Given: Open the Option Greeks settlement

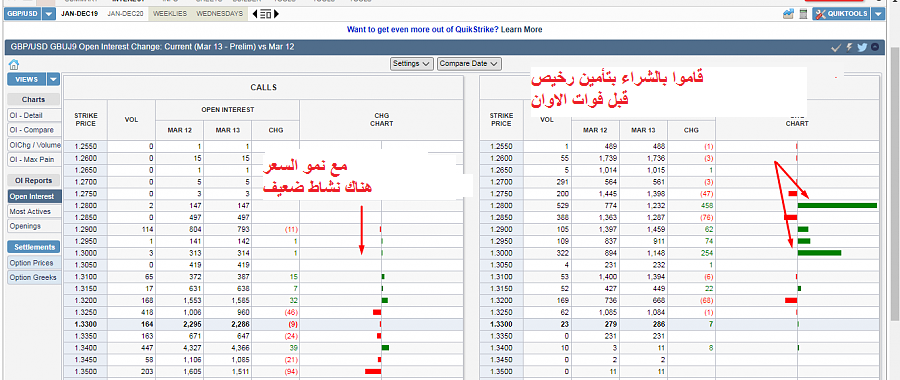Looking at the screenshot, I should pos(33,278).
